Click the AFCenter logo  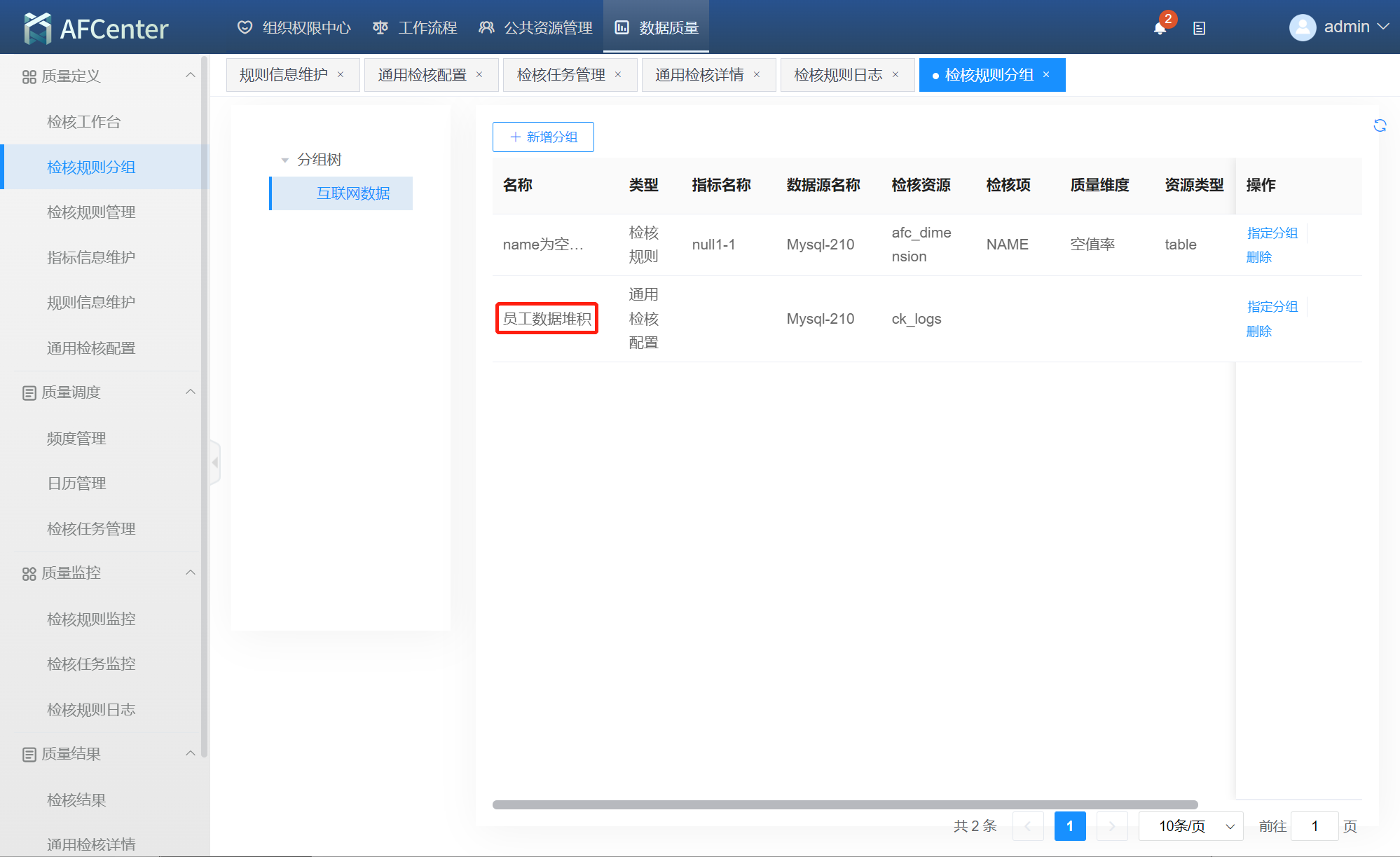[x=97, y=28]
